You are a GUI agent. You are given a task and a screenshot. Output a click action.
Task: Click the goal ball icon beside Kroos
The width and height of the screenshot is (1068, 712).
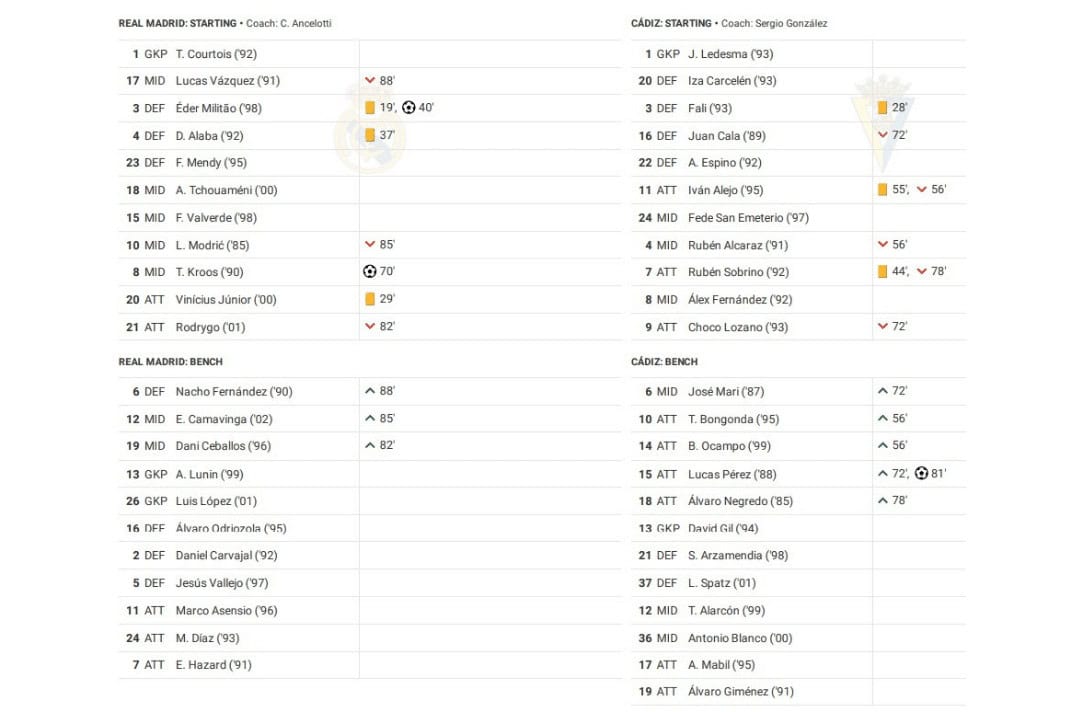click(369, 271)
